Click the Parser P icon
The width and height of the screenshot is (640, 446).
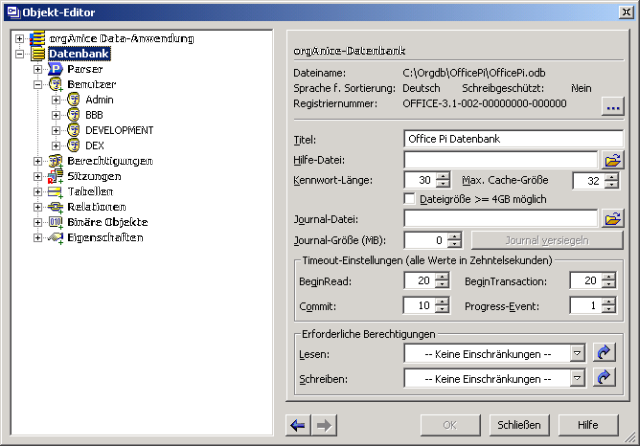[x=55, y=69]
